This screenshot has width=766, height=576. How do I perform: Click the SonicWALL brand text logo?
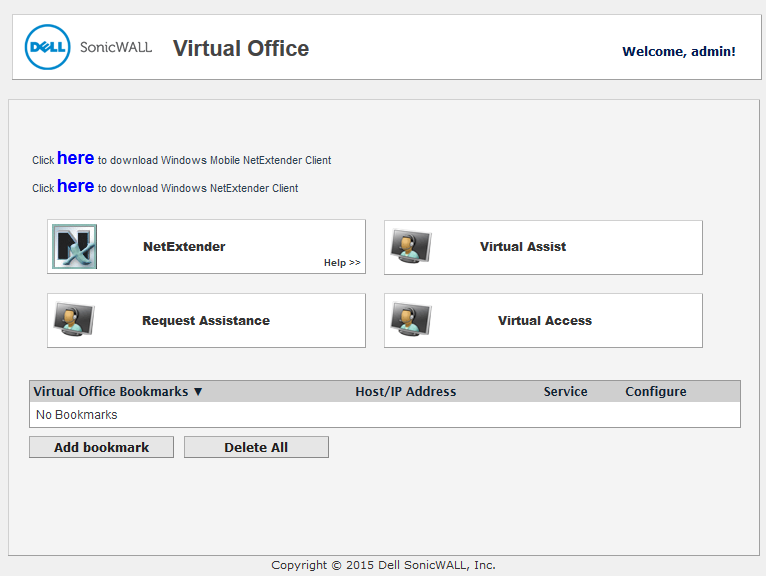116,47
